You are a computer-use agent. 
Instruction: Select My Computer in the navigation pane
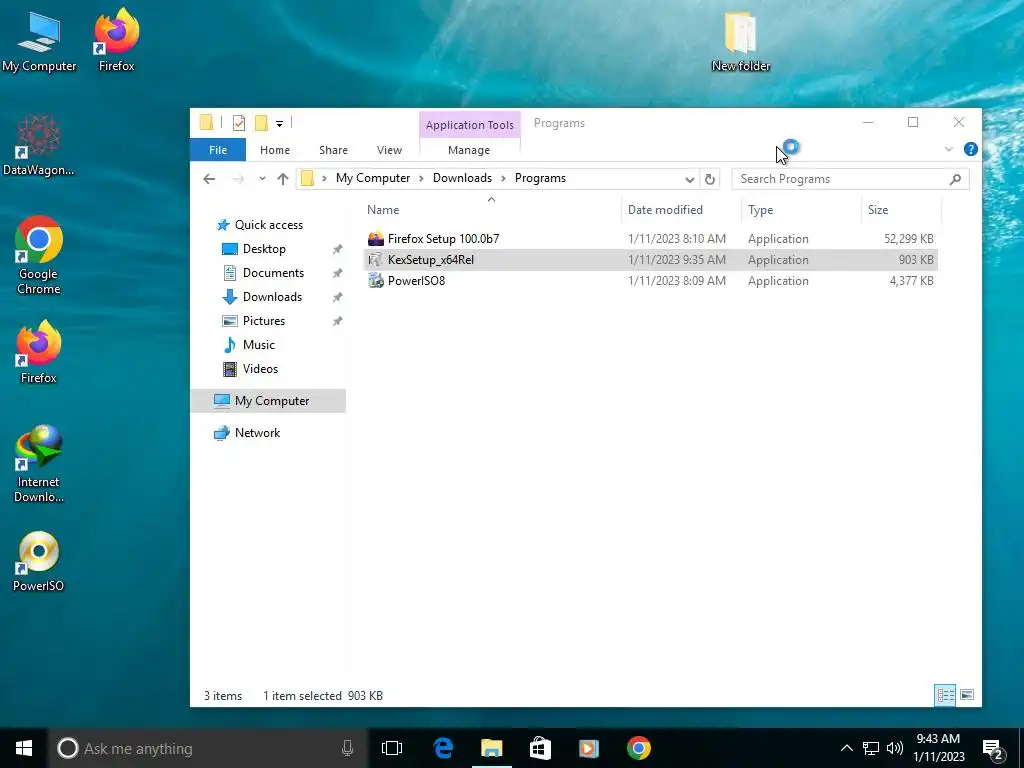point(268,401)
